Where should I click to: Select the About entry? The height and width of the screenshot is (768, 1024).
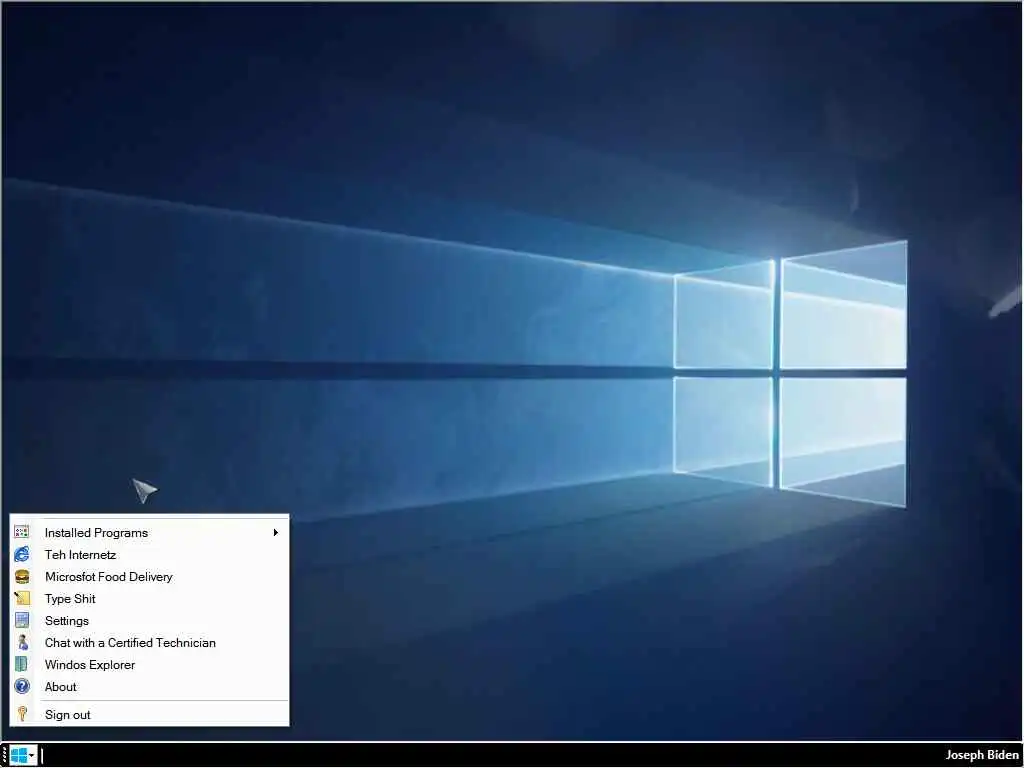coord(150,686)
